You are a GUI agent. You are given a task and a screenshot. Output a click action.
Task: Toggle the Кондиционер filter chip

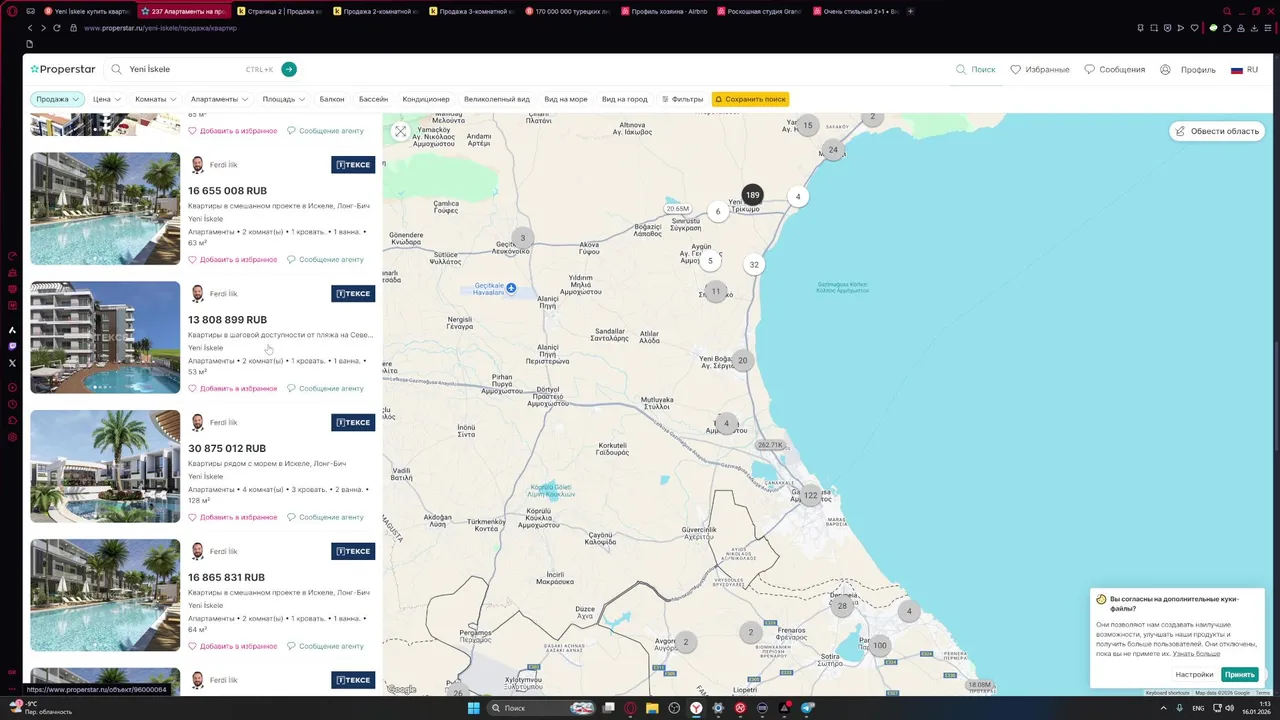click(x=426, y=99)
